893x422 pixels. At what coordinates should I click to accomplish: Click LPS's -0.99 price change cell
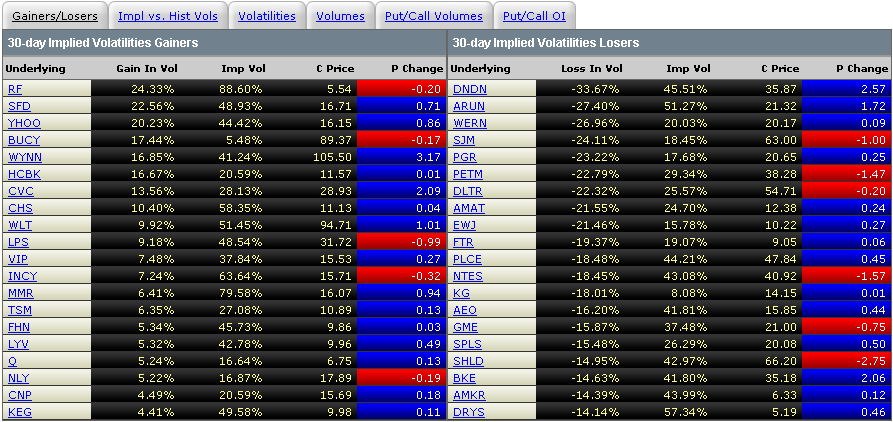click(x=400, y=242)
